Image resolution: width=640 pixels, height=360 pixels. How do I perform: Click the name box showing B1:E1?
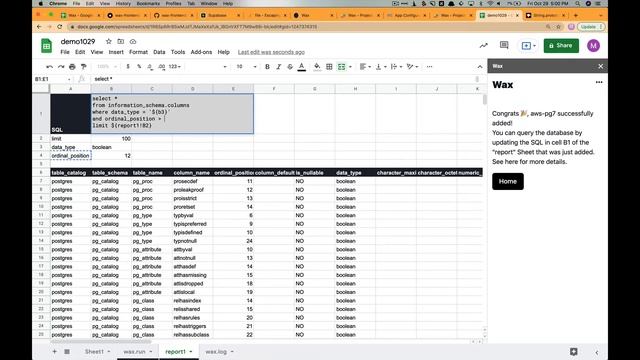click(53, 79)
